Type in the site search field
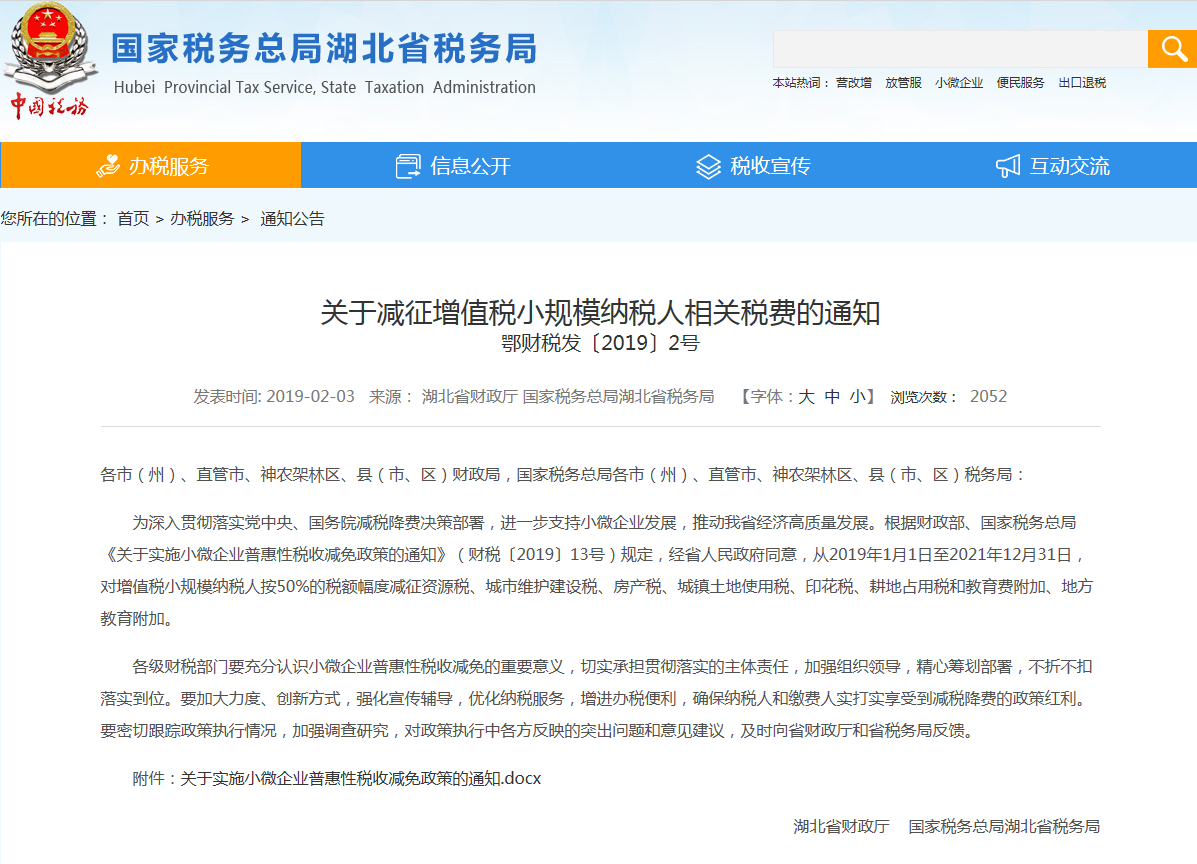1197x864 pixels. tap(959, 49)
